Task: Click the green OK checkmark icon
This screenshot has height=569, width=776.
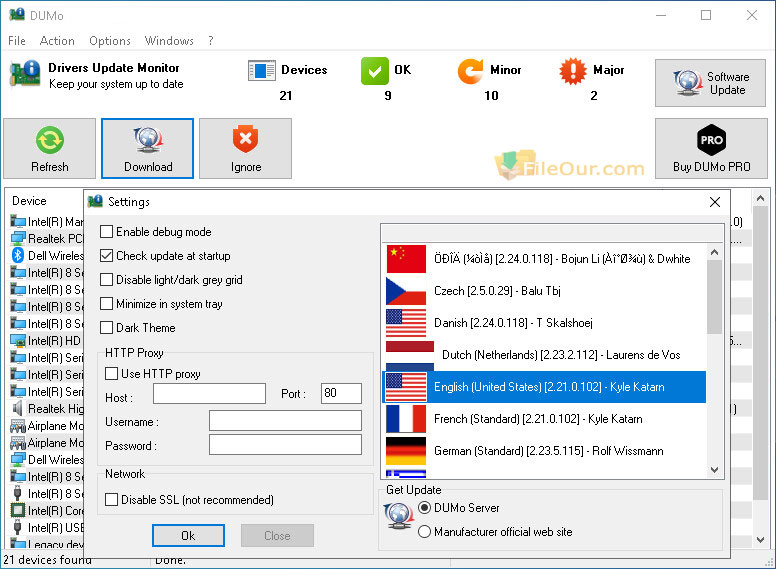Action: 375,71
